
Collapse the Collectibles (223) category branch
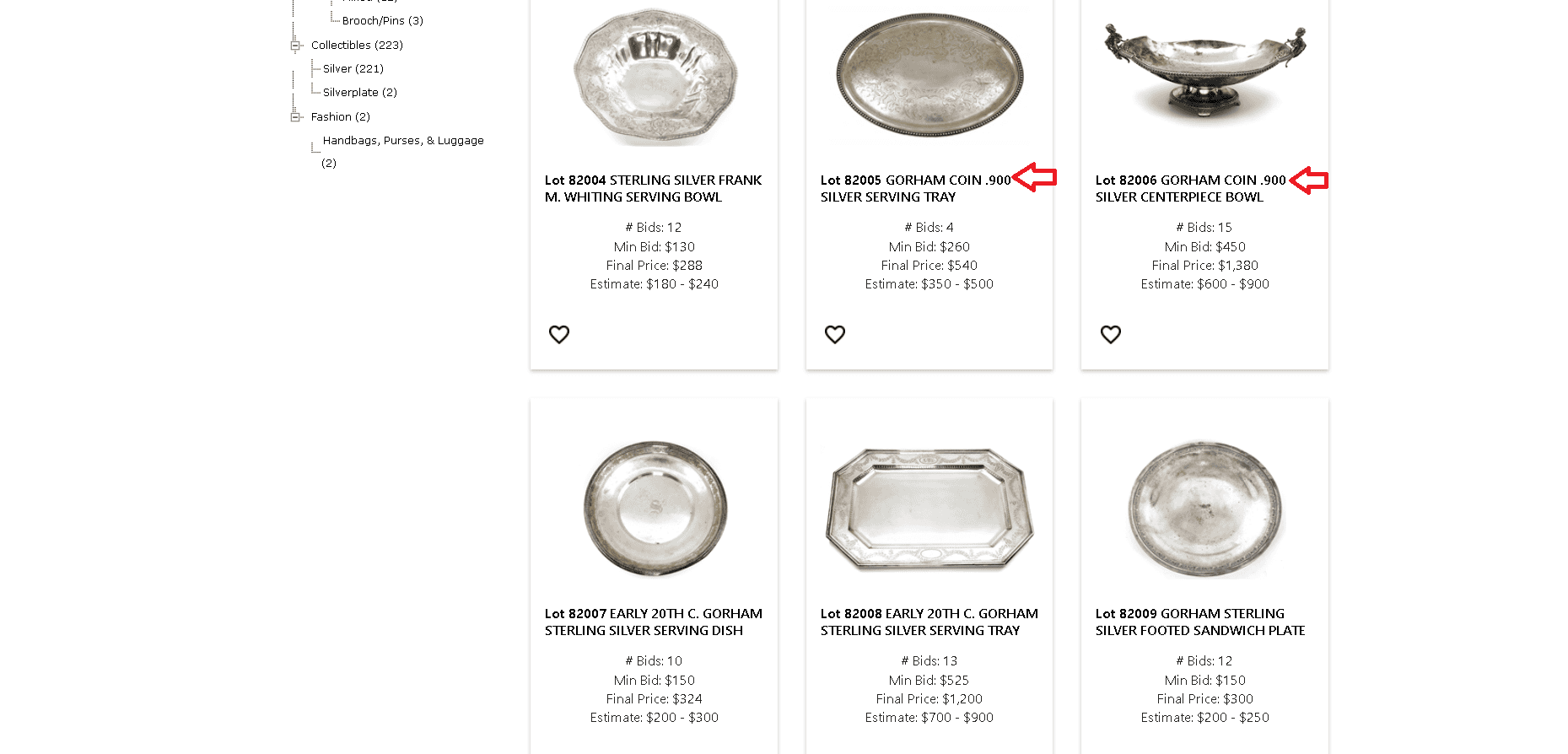click(295, 45)
